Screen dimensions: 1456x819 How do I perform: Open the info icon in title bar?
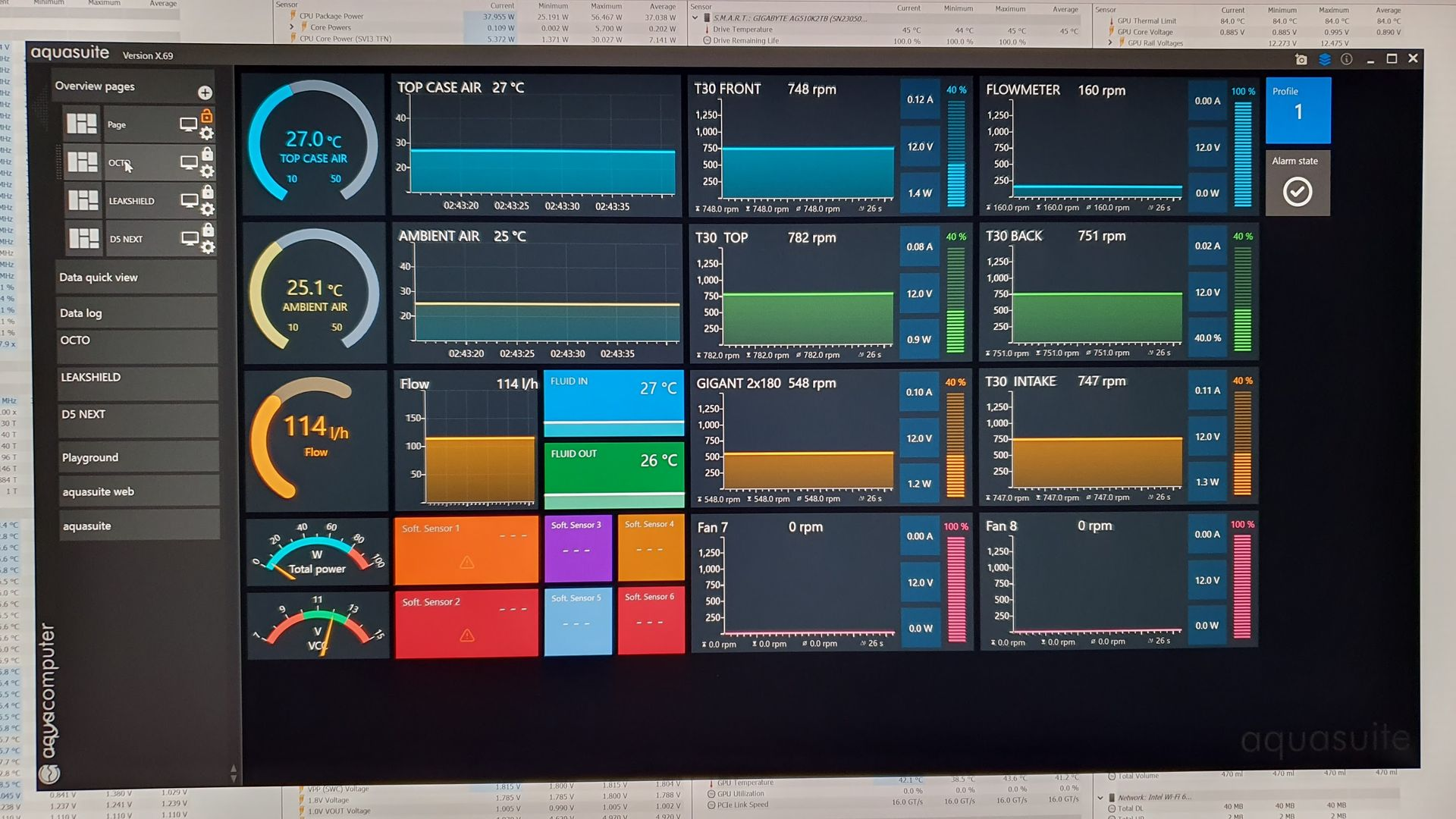point(1347,59)
